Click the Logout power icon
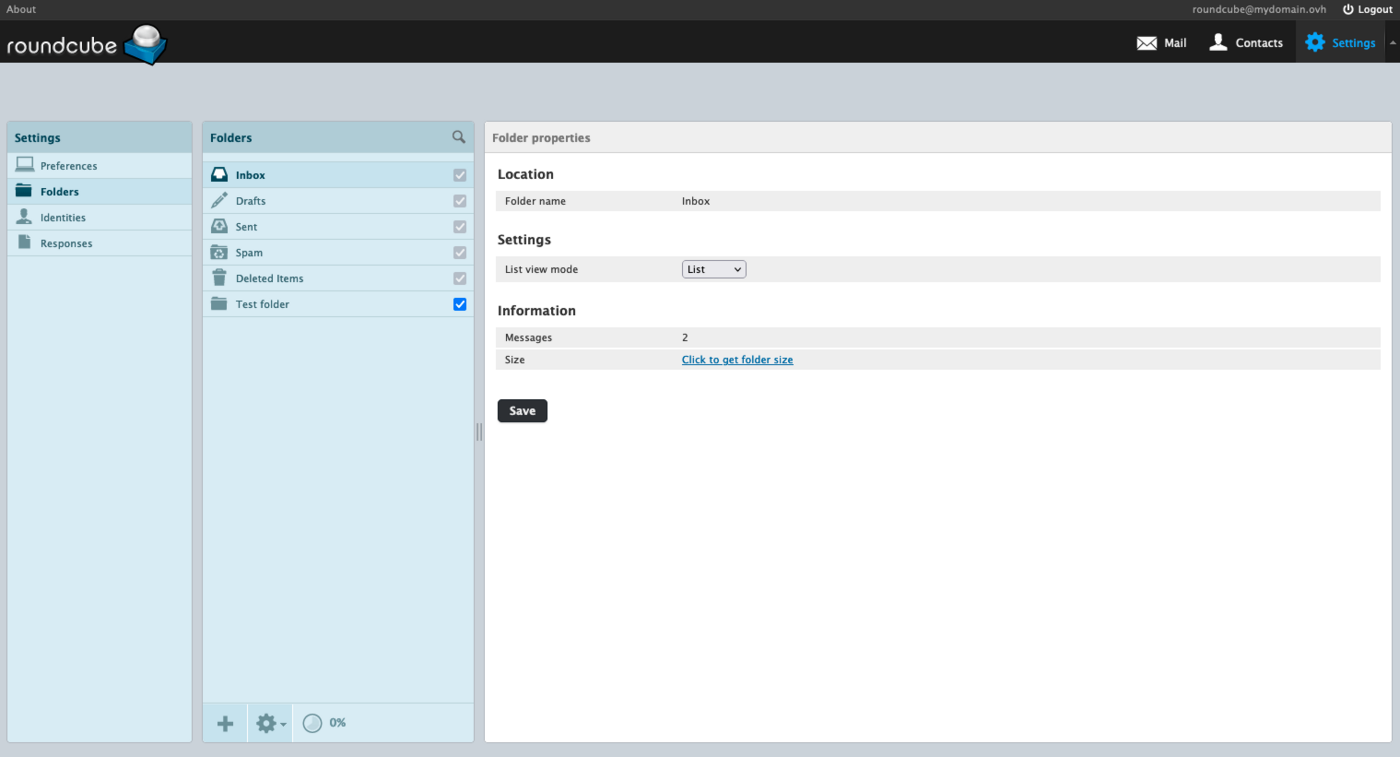 (x=1348, y=9)
